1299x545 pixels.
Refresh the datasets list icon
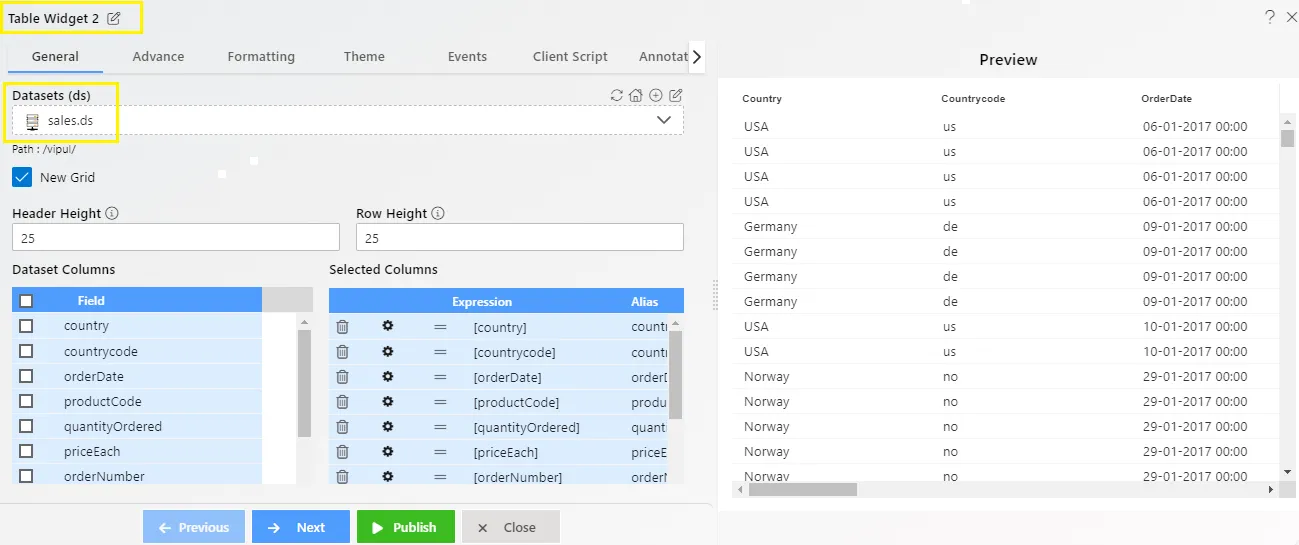coord(617,96)
